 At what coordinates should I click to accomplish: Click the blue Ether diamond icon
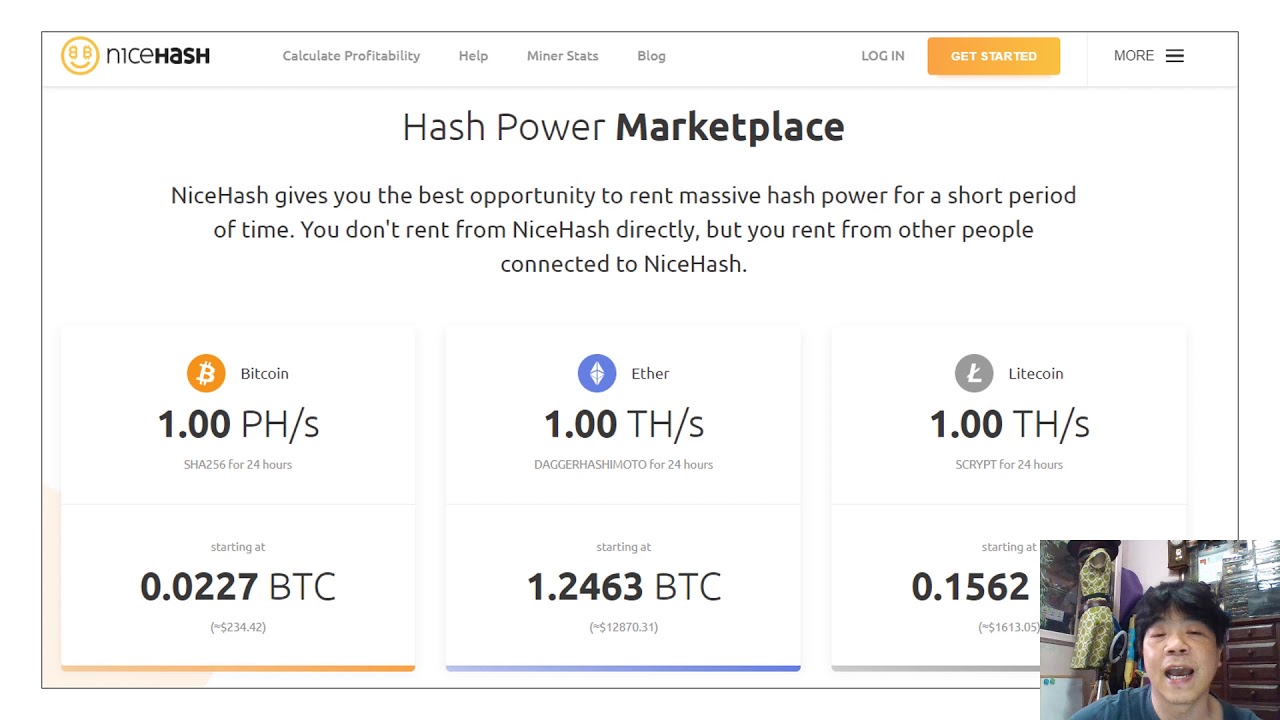point(597,373)
